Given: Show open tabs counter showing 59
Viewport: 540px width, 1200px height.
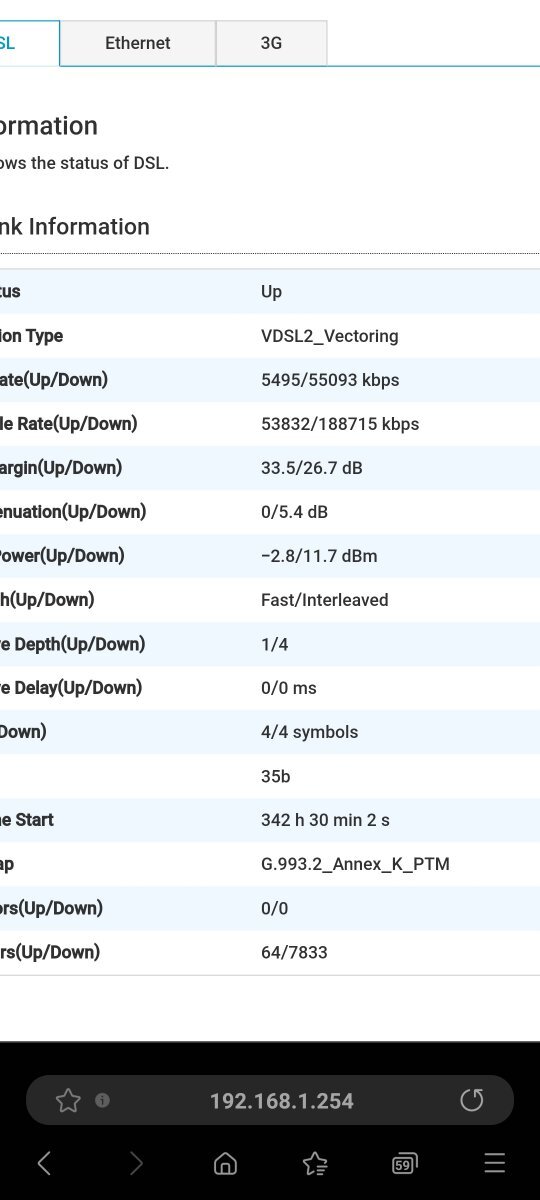Looking at the screenshot, I should [x=404, y=1163].
